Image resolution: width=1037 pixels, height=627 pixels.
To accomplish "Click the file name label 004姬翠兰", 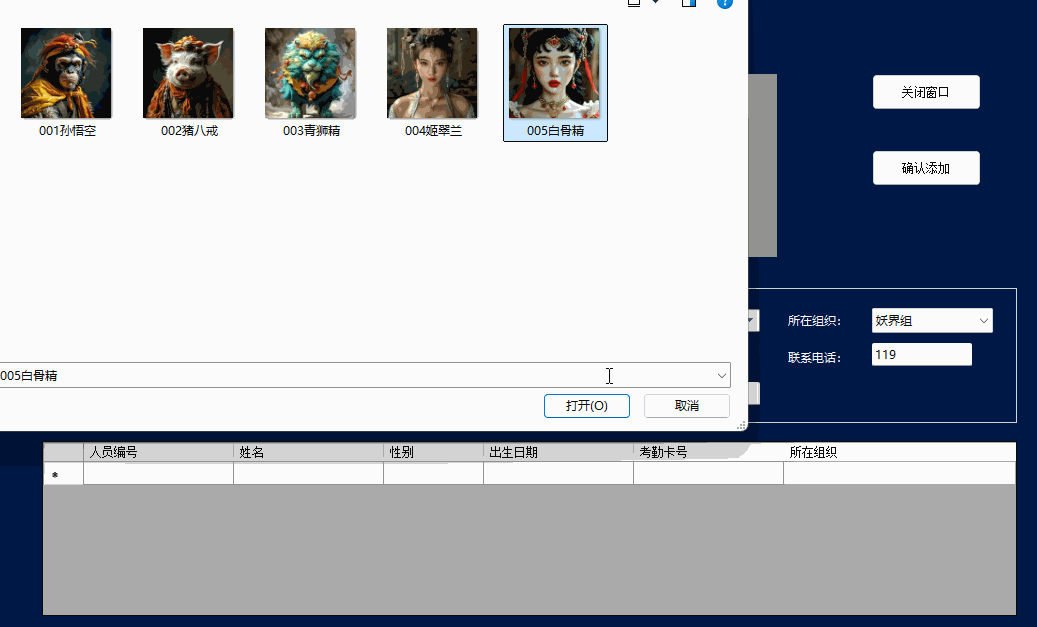I will coord(433,131).
